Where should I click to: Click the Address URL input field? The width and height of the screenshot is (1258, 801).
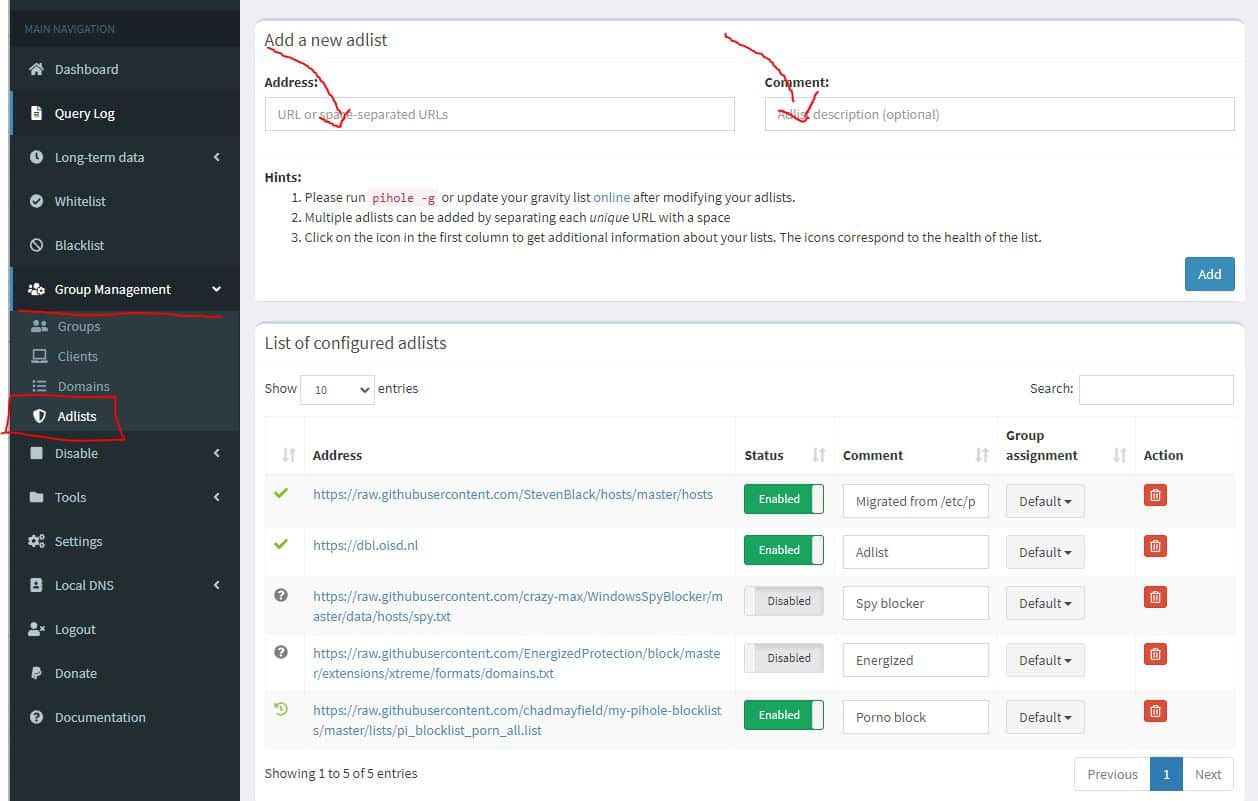coord(499,114)
